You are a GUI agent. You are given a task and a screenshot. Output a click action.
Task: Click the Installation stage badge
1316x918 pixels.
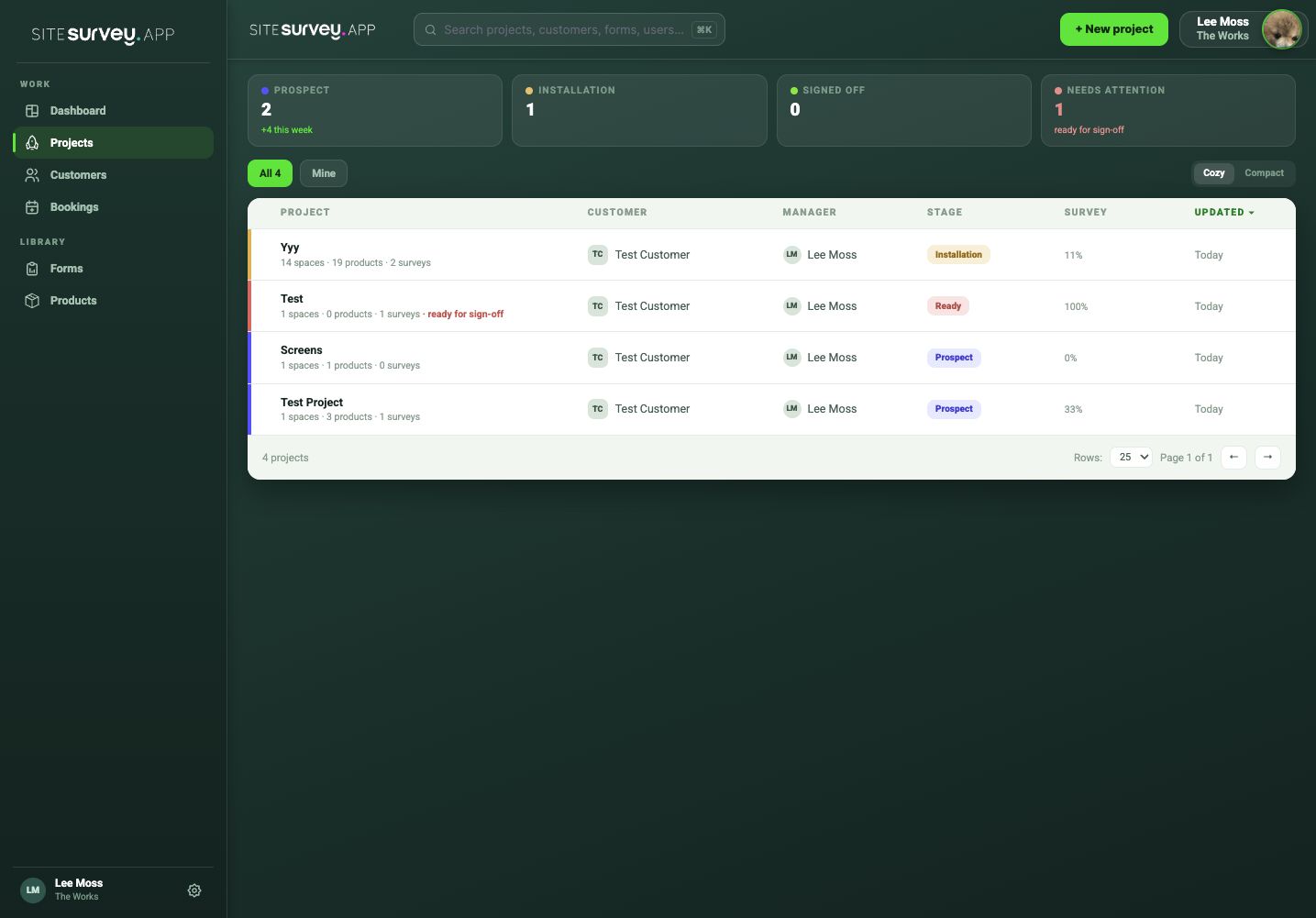(x=958, y=255)
